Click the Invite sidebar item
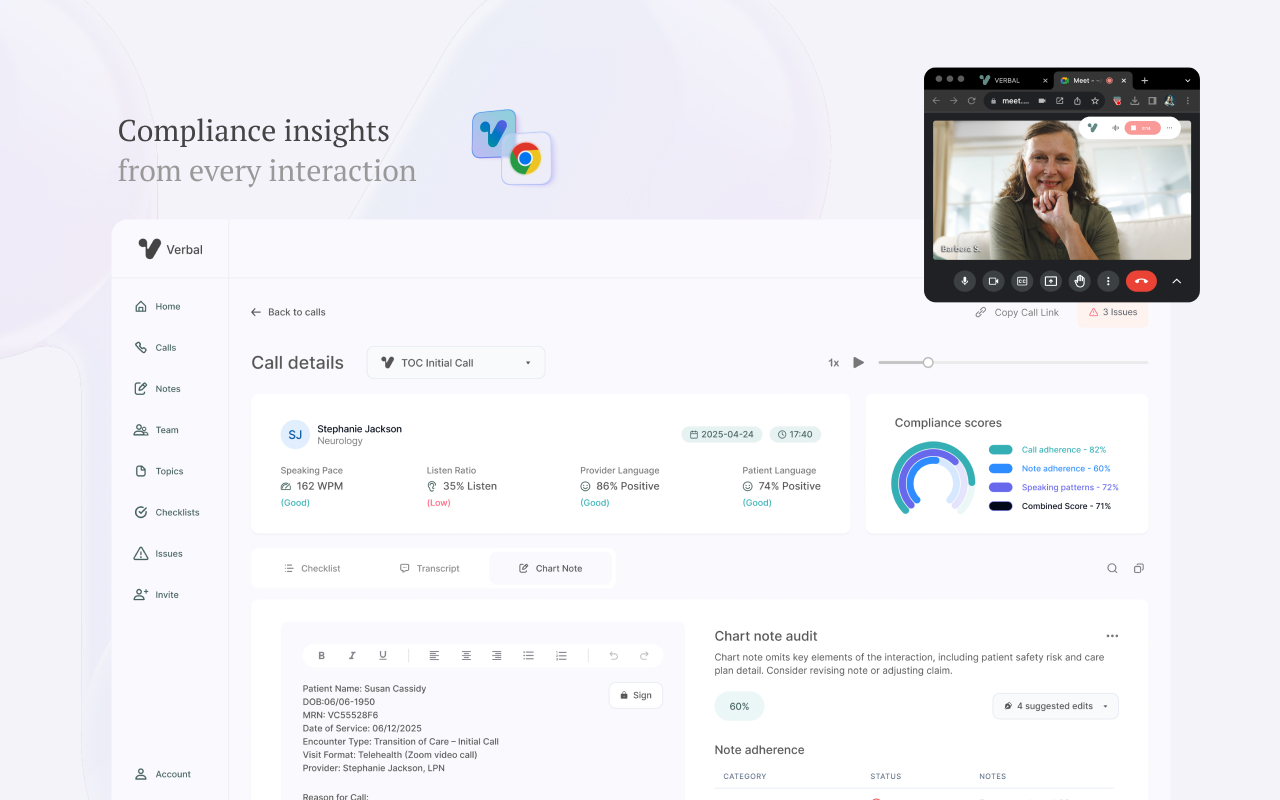Image resolution: width=1280 pixels, height=800 pixels. [x=156, y=594]
